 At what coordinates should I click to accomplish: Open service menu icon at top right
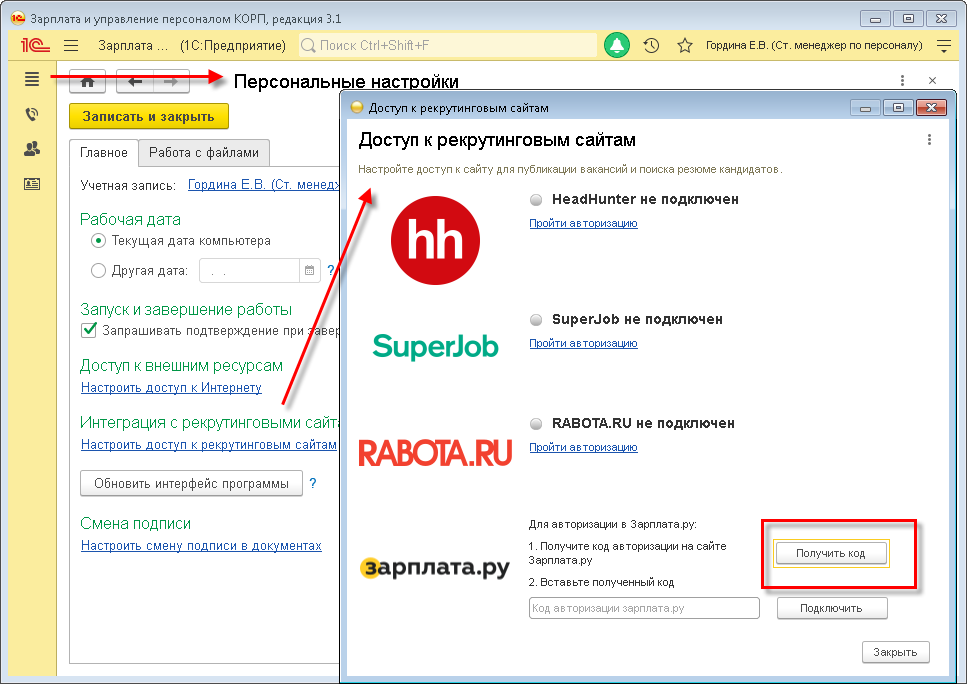point(944,46)
